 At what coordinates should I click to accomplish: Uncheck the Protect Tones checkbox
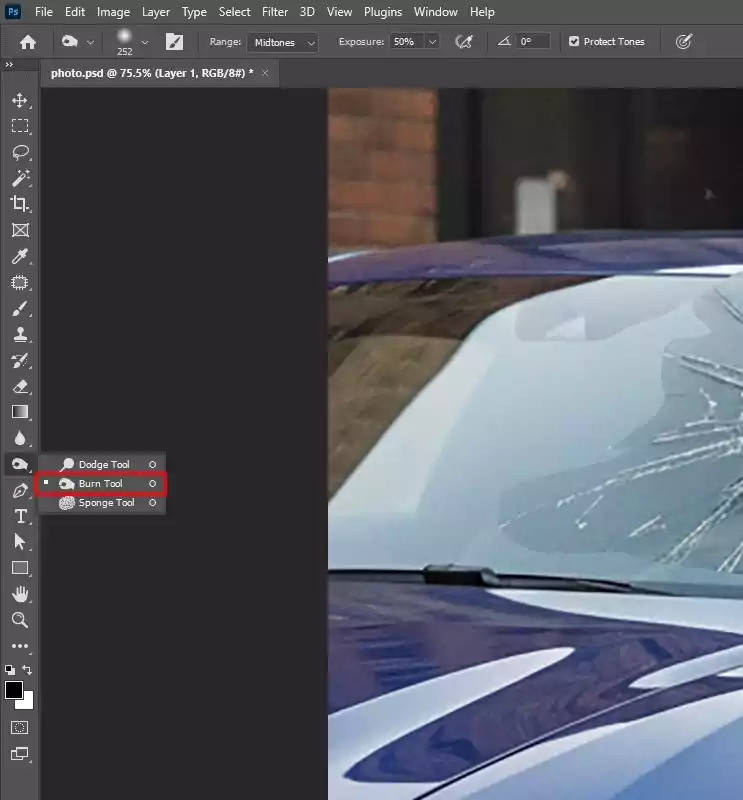pos(574,42)
